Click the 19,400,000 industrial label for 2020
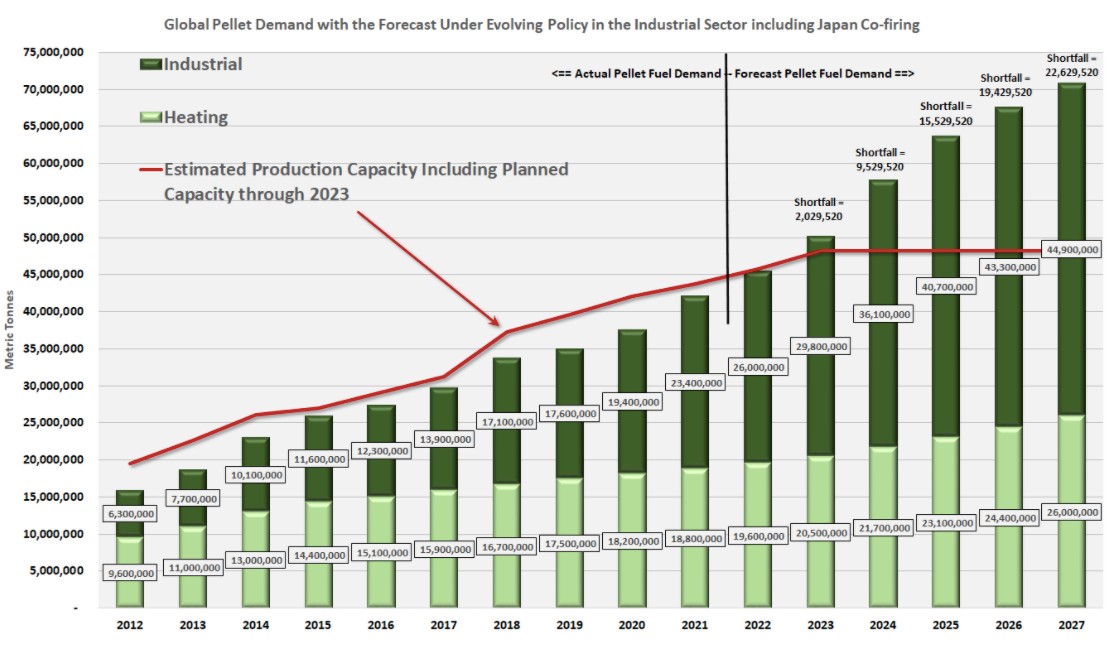The height and width of the screenshot is (648, 1110). pyautogui.click(x=634, y=402)
